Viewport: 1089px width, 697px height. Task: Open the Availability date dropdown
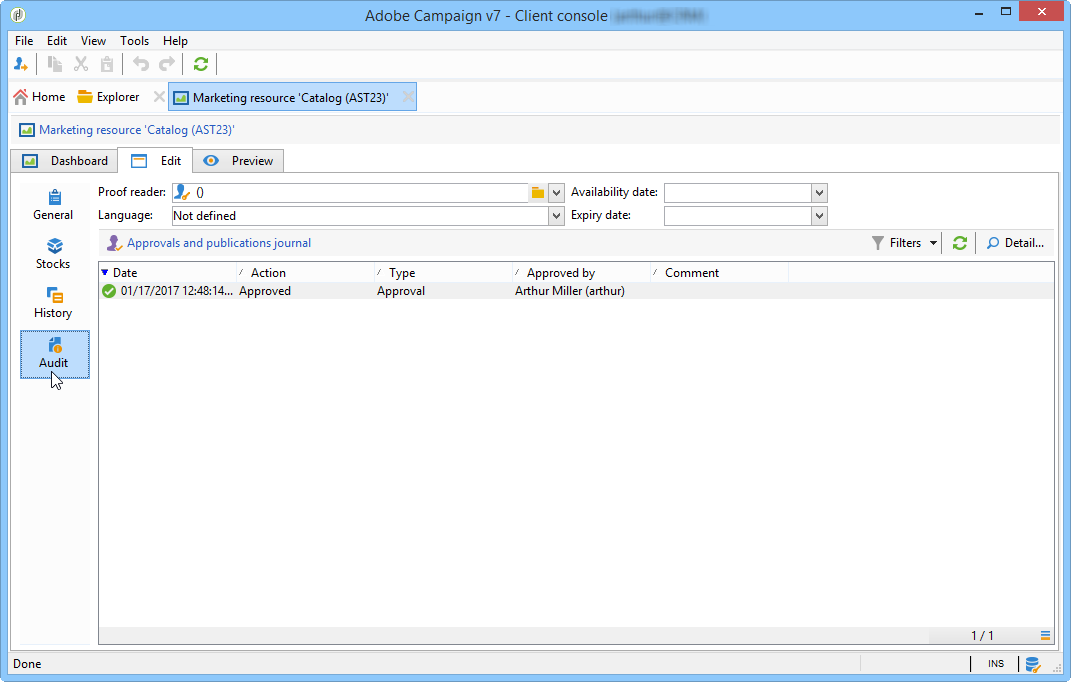click(x=820, y=194)
